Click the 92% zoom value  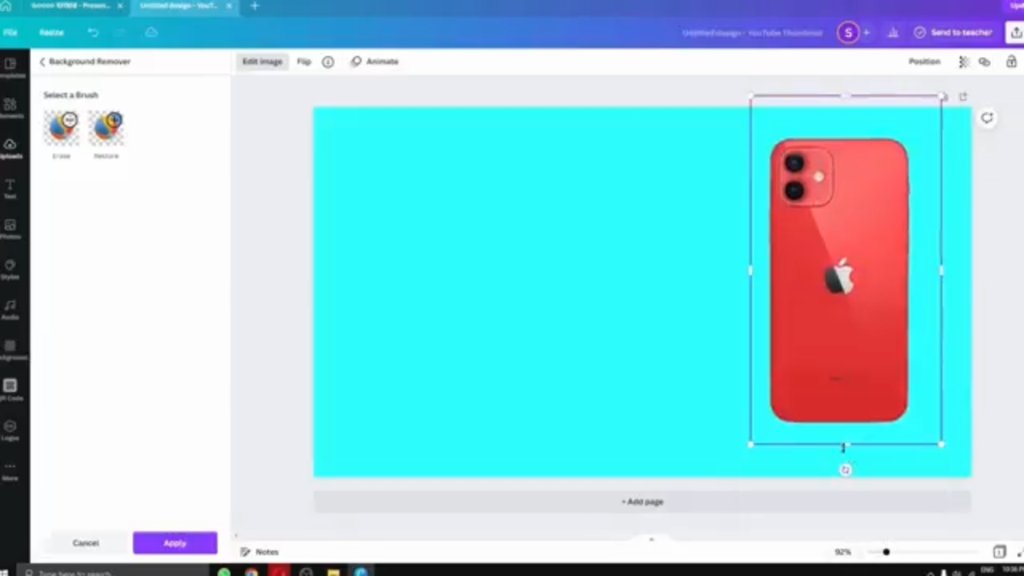pyautogui.click(x=842, y=552)
